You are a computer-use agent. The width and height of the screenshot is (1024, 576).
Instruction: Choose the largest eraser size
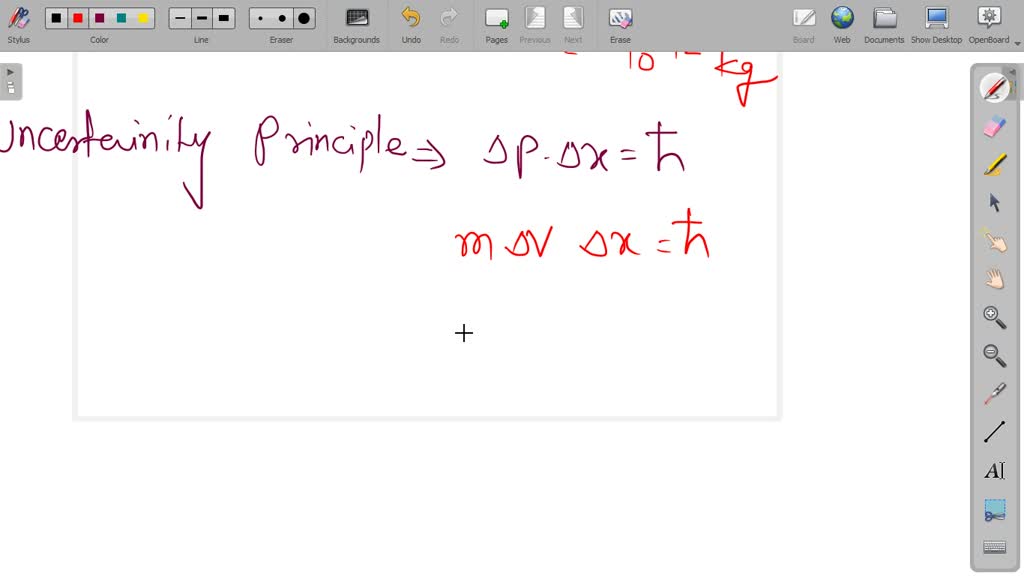302,17
